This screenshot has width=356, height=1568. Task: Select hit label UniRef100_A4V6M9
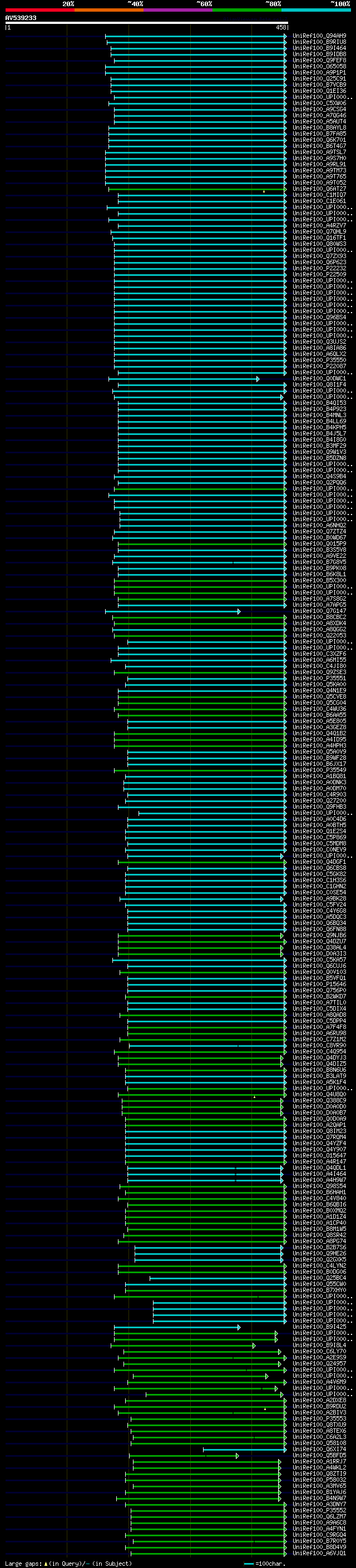(x=319, y=1382)
